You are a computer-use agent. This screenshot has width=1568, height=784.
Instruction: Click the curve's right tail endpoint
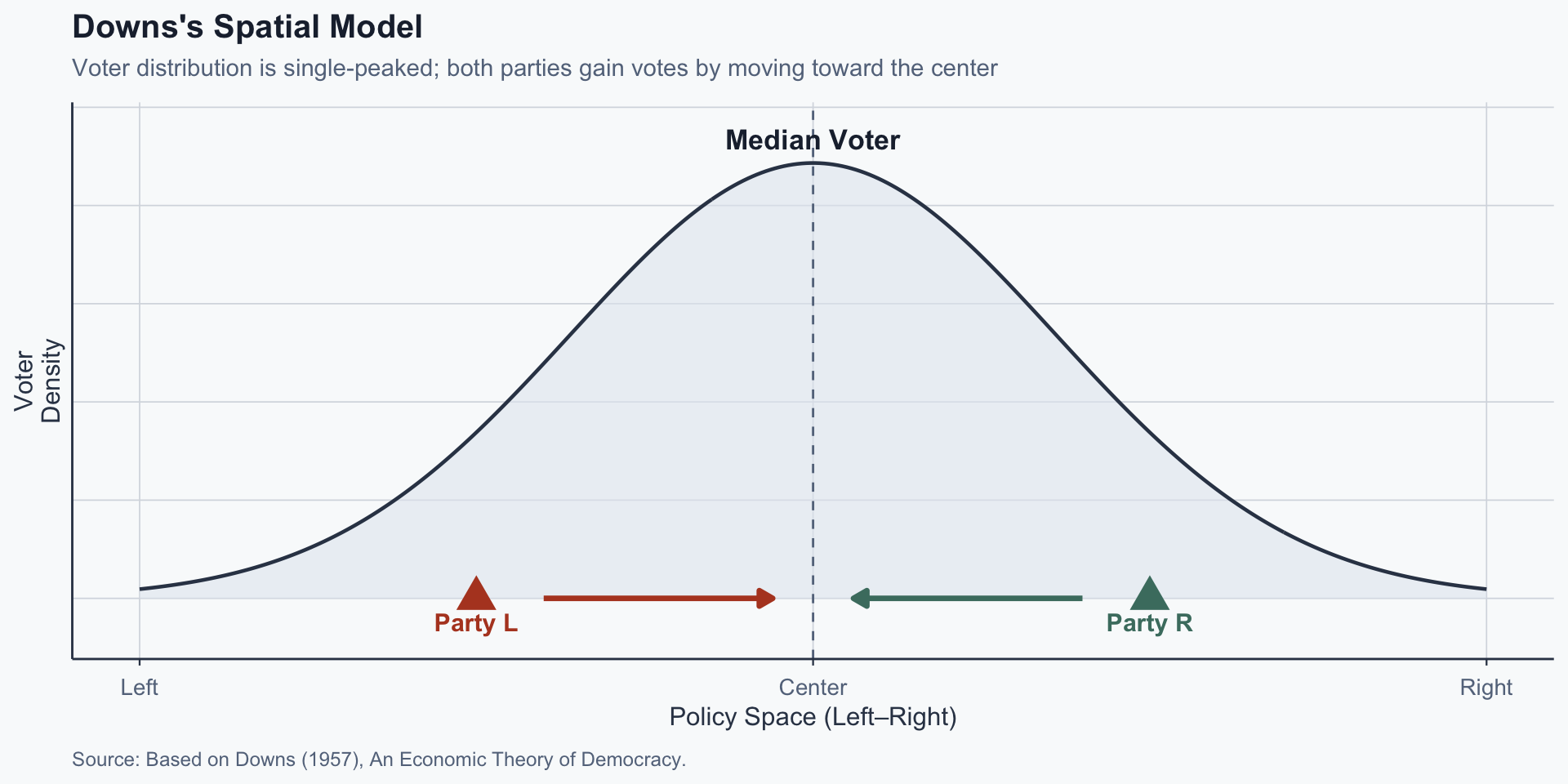point(1486,589)
